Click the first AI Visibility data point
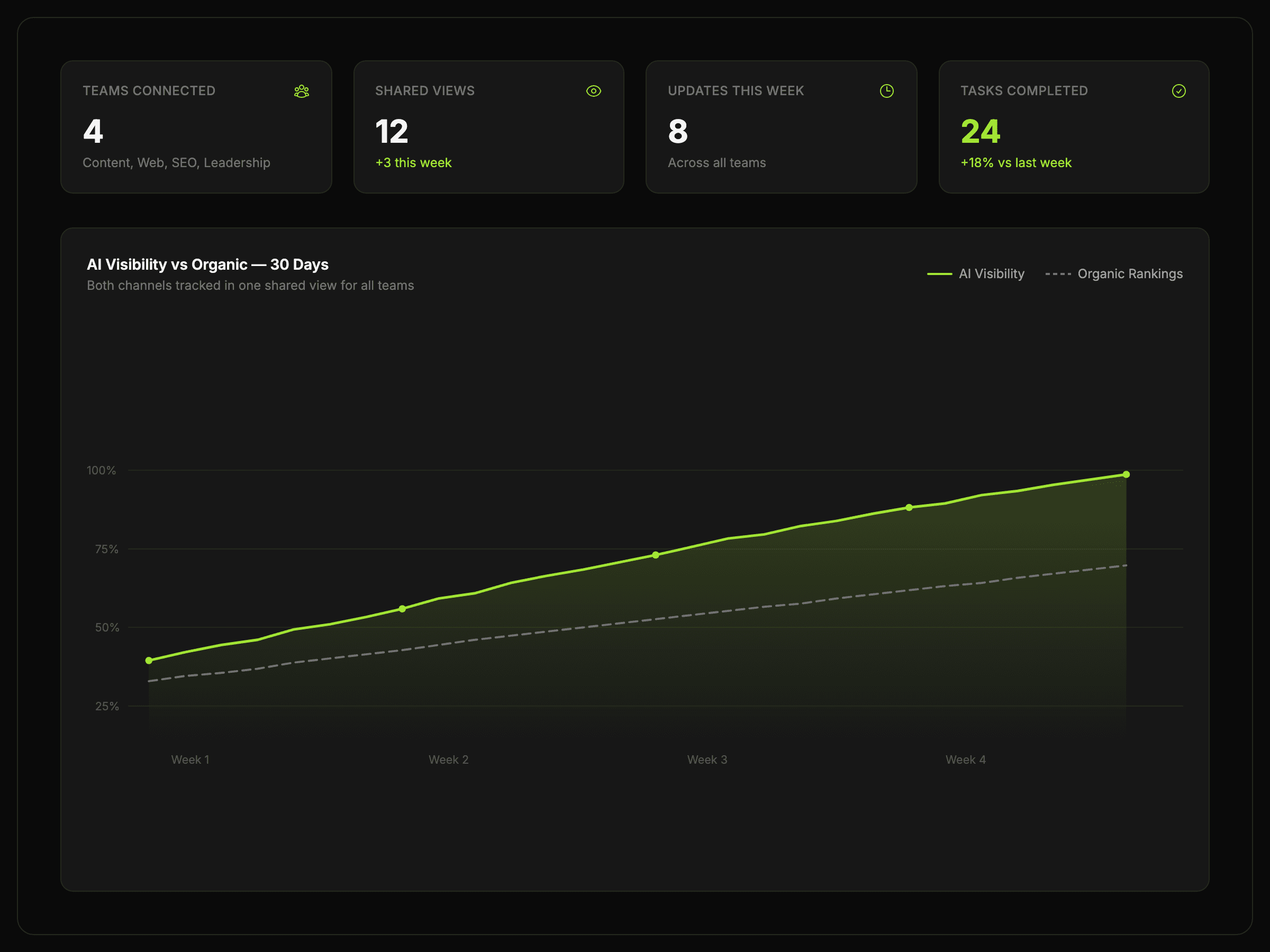Screen dimensions: 1270x952 [149, 661]
